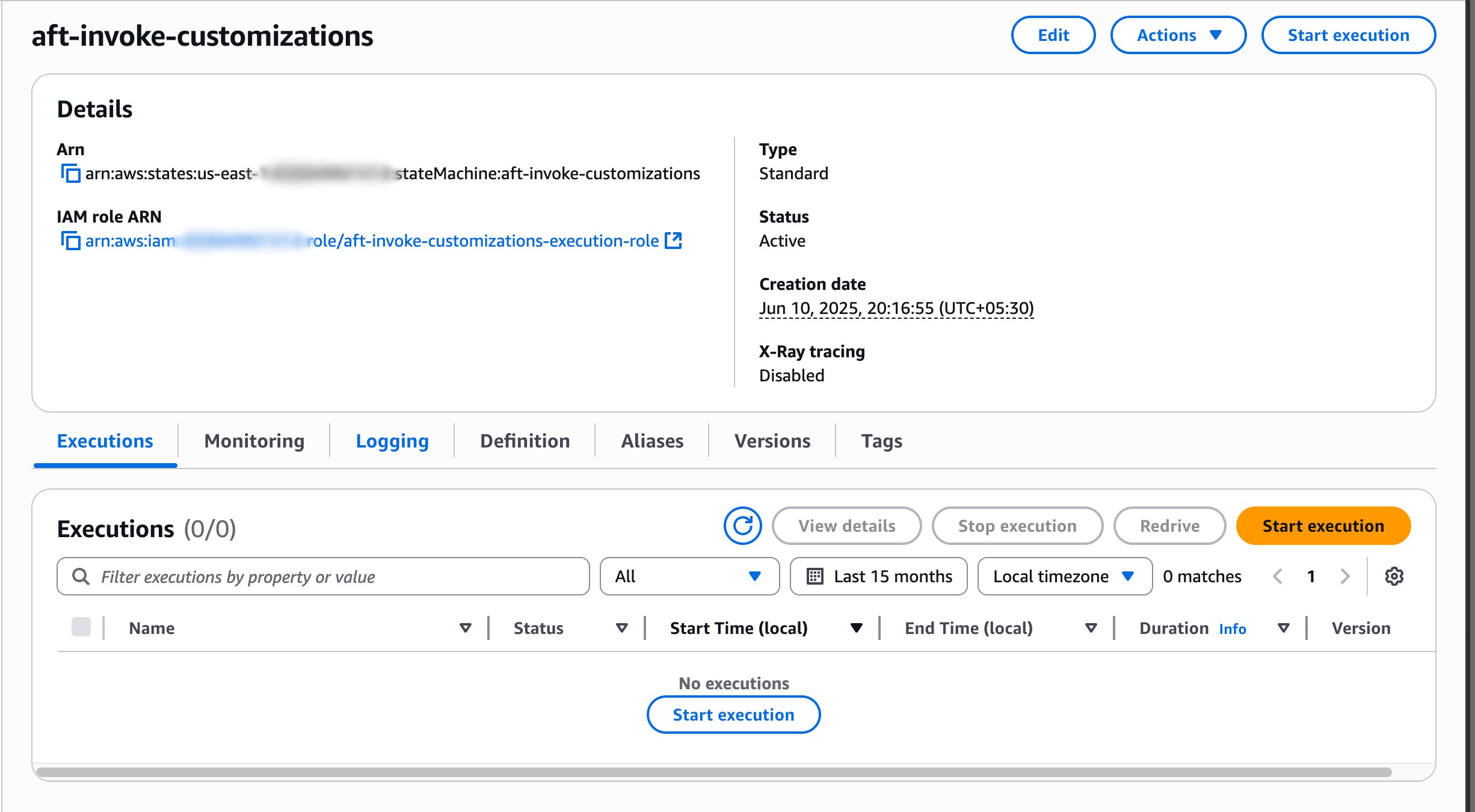This screenshot has height=812, width=1475.
Task: Go to previous page of executions
Action: click(x=1278, y=576)
